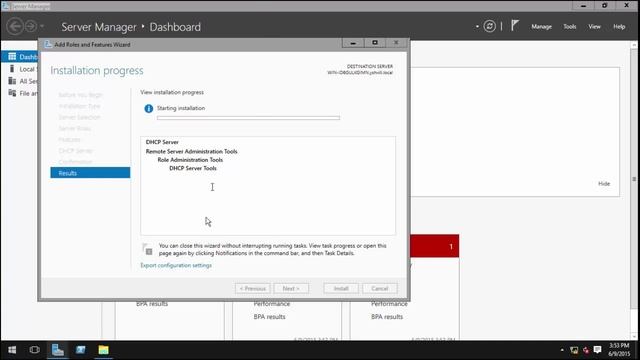Click the blue info icon beside Starting installation
Image resolution: width=640 pixels, height=360 pixels.
(149, 109)
